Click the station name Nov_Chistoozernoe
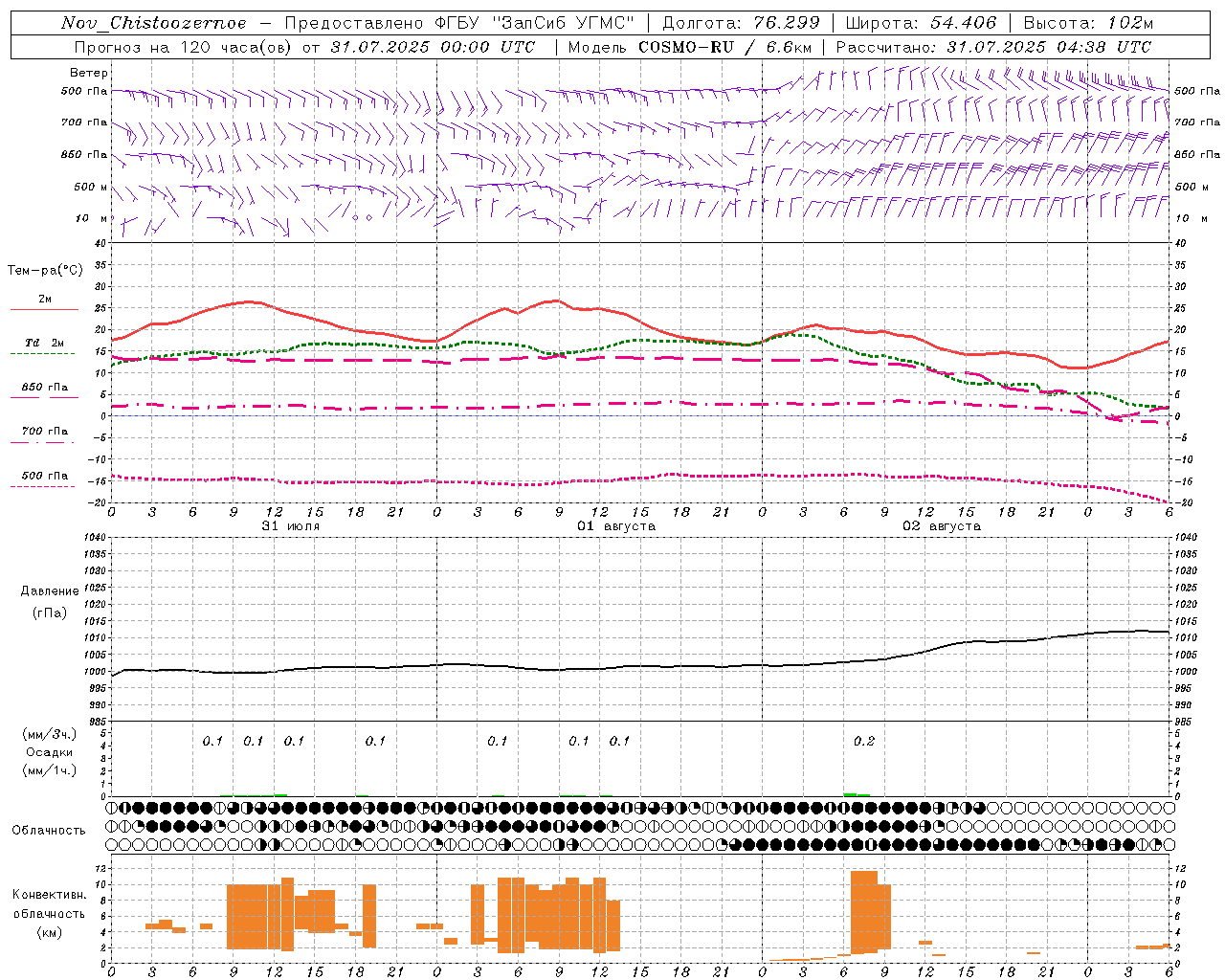This screenshot has width=1225, height=980. tap(154, 23)
